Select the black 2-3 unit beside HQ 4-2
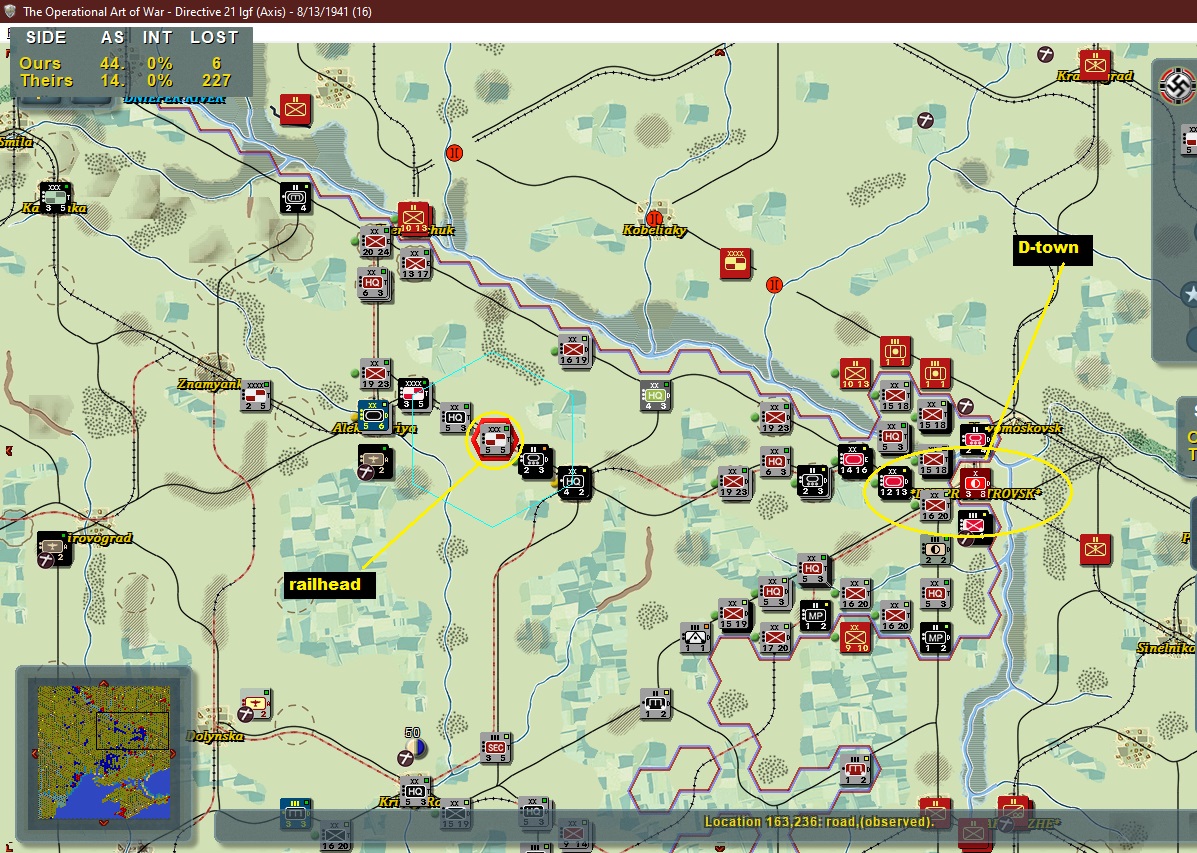 coord(534,460)
